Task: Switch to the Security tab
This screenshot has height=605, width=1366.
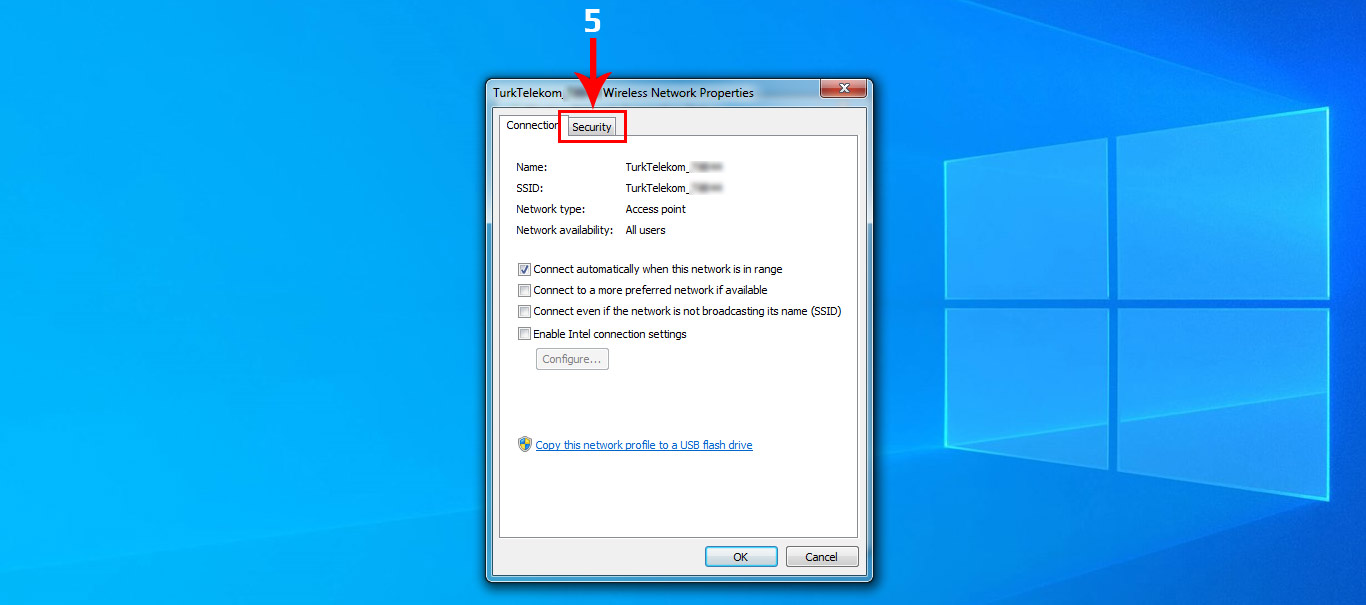Action: pyautogui.click(x=591, y=127)
